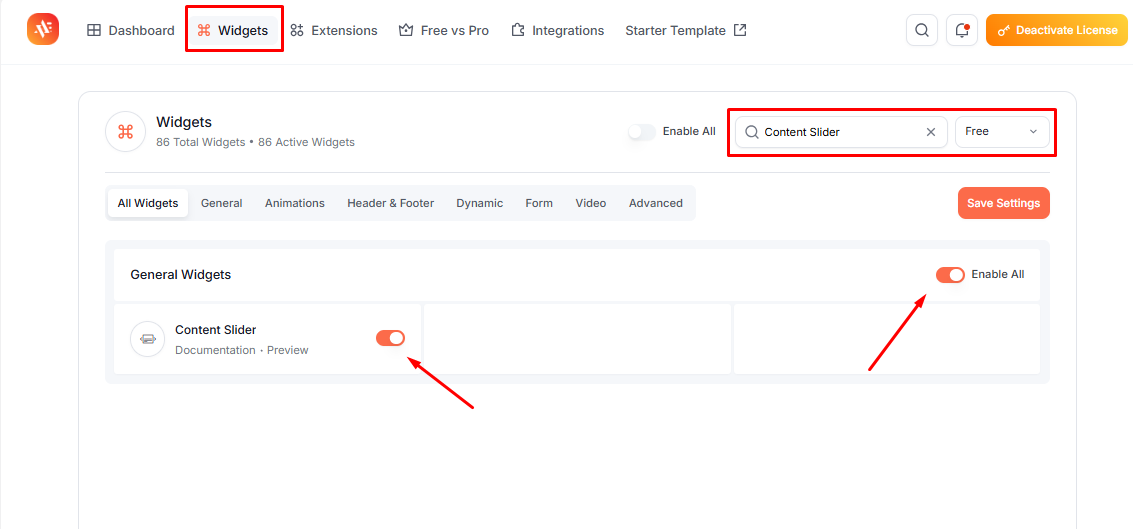The image size is (1133, 529).
Task: Click the '86 Total Widgets' count text
Action: [x=201, y=142]
